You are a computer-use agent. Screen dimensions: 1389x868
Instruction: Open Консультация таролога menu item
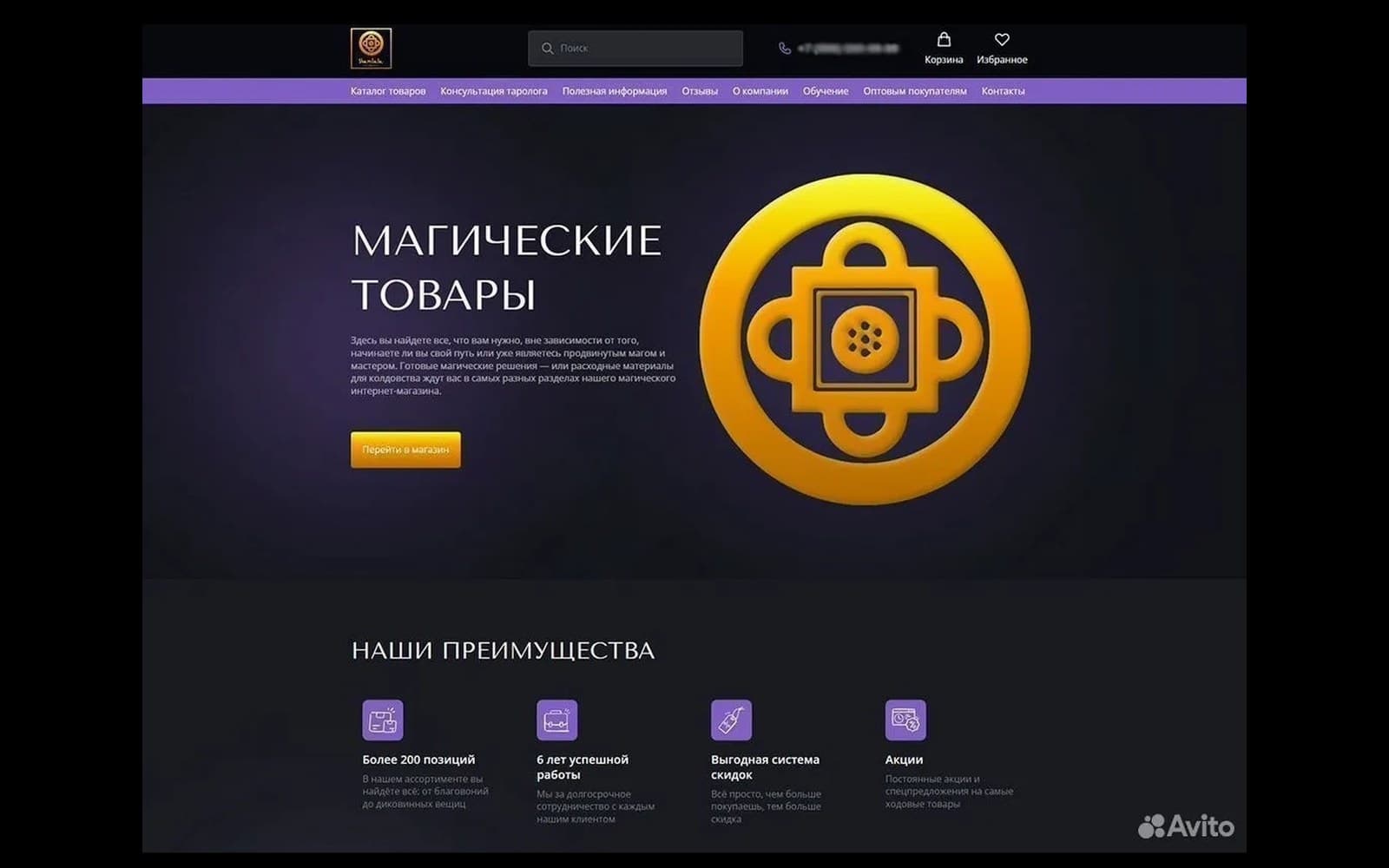coord(494,91)
